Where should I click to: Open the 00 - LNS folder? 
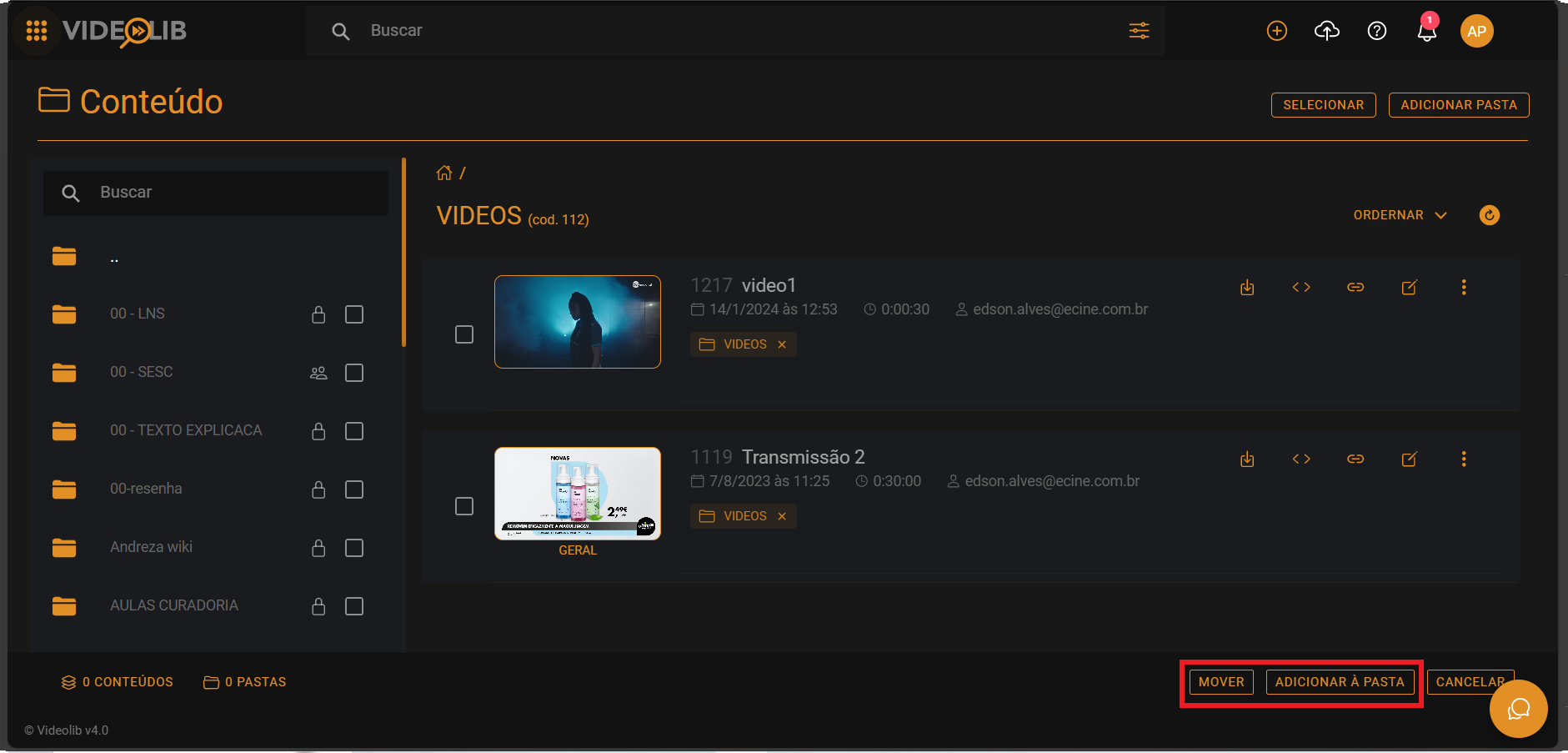coord(138,314)
